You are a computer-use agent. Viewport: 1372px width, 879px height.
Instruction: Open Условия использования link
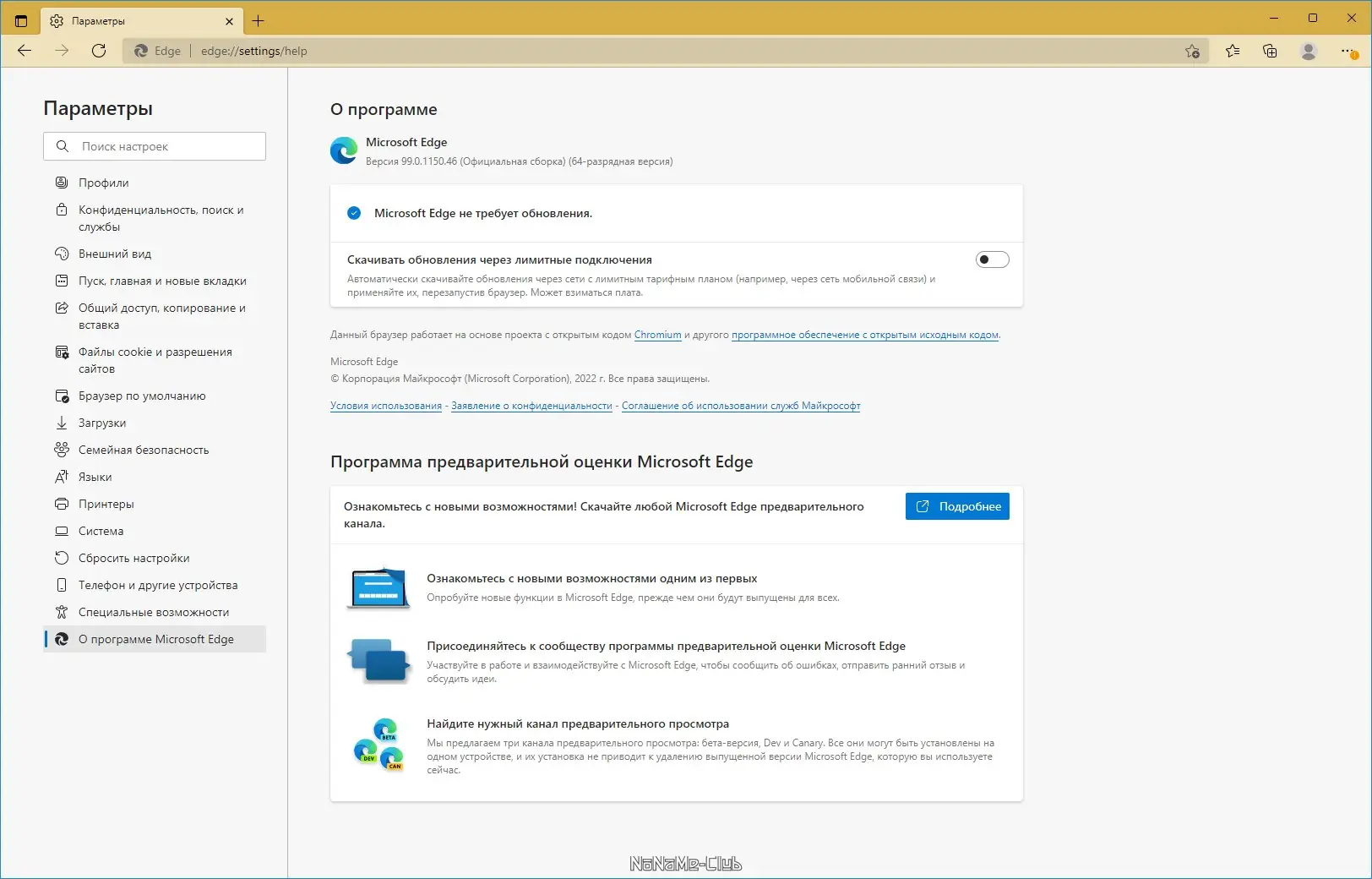pyautogui.click(x=386, y=406)
